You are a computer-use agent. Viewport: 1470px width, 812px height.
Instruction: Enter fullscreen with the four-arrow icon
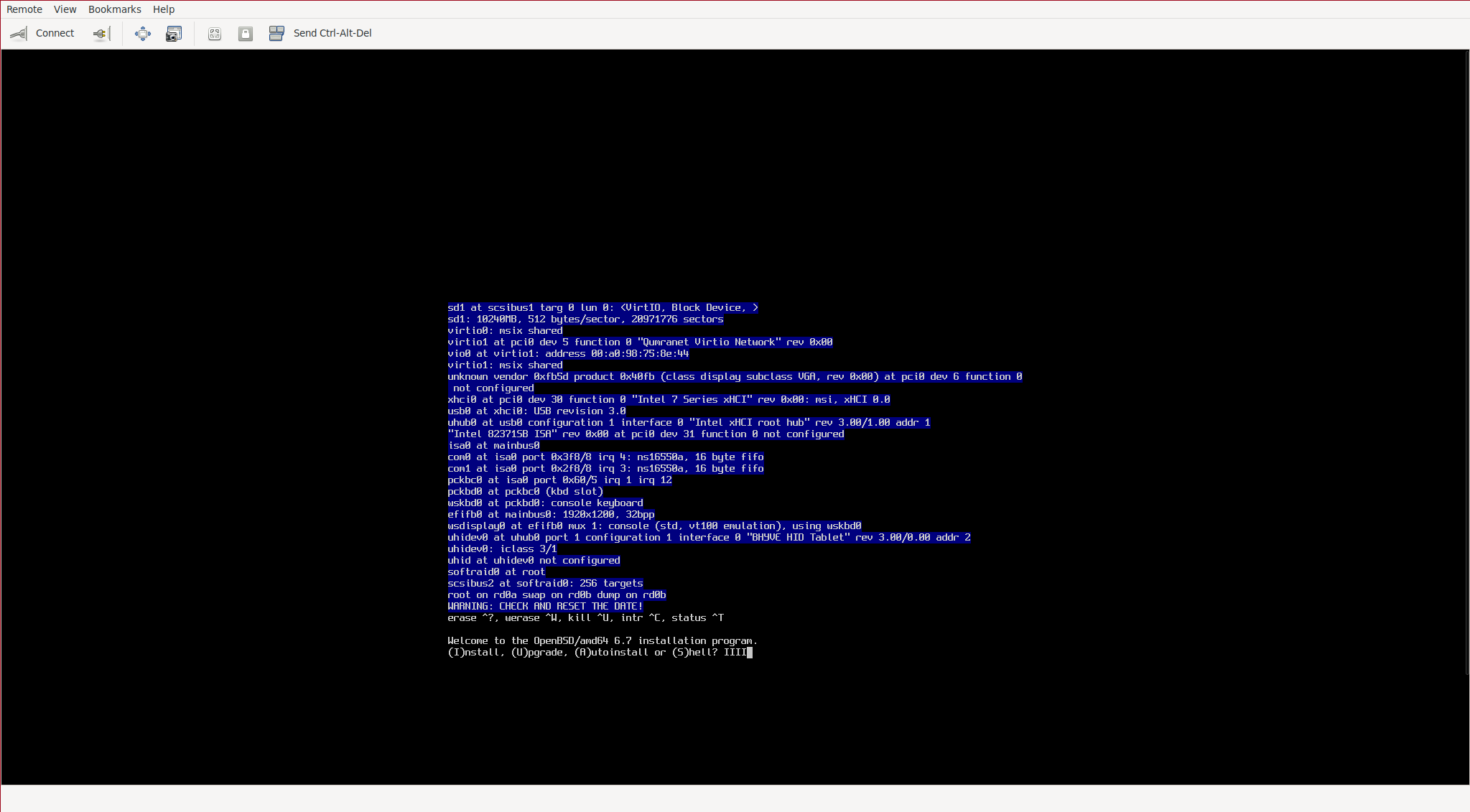(x=143, y=34)
